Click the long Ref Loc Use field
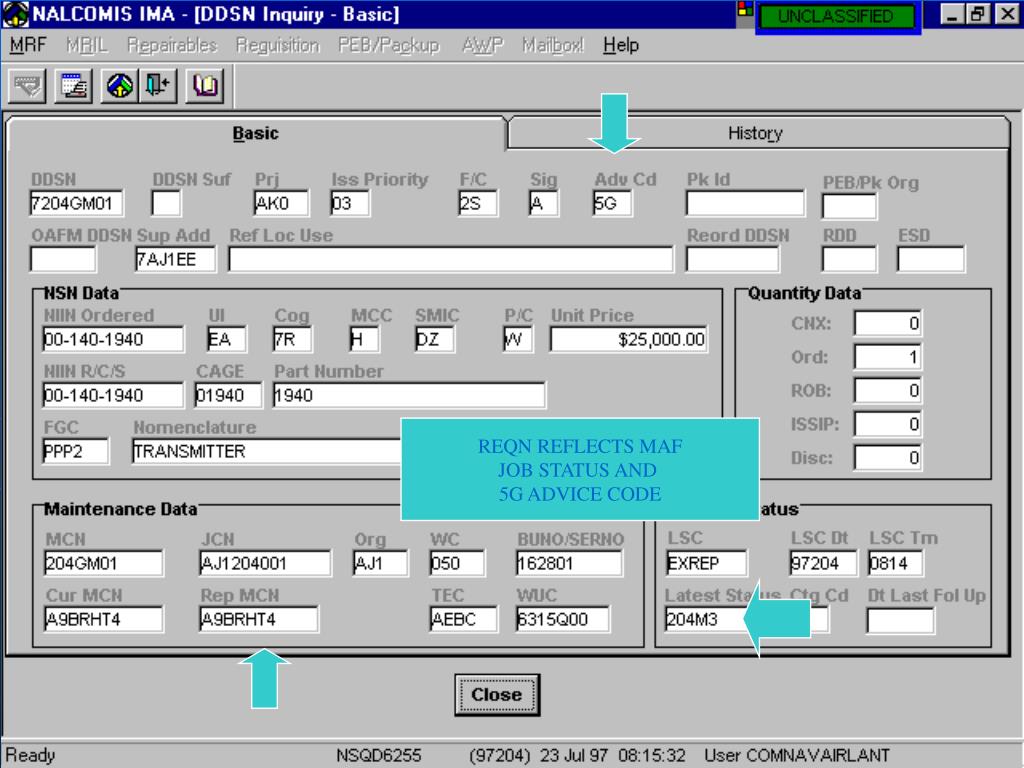This screenshot has width=1024, height=768. tap(451, 259)
